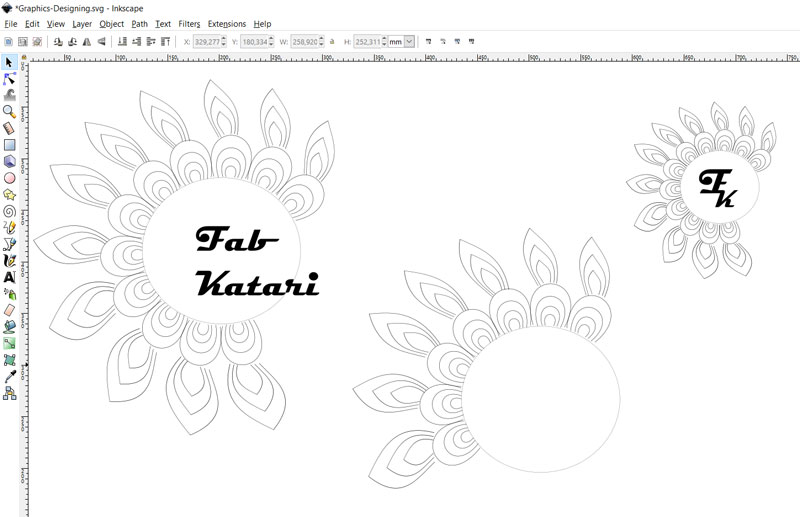Select the Selector arrow tool

[9, 62]
